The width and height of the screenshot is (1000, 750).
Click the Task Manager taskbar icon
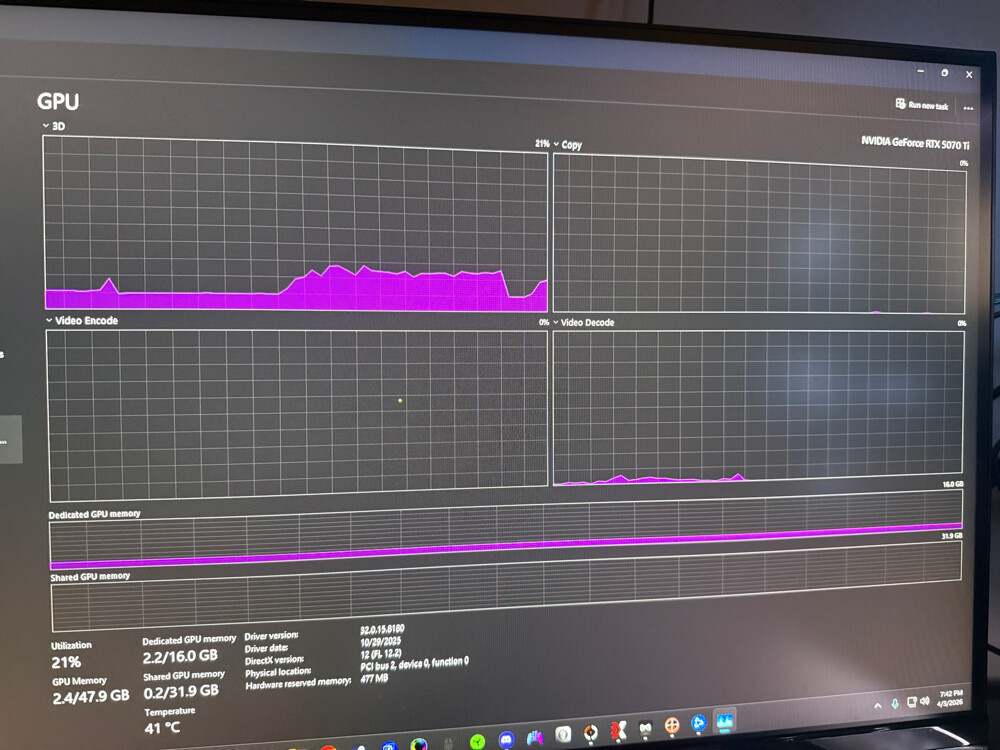click(x=725, y=721)
